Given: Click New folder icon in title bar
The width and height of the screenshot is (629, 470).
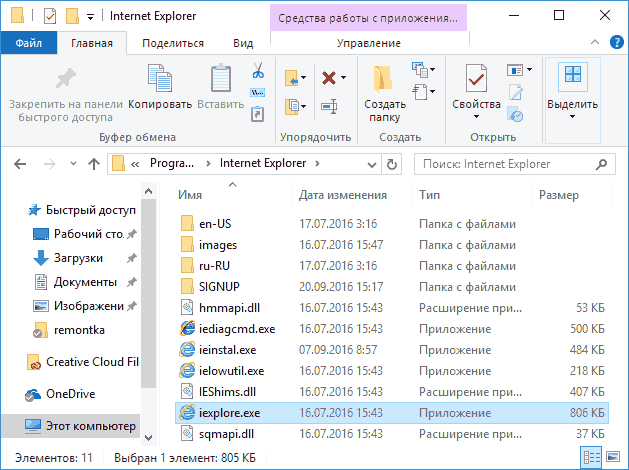Looking at the screenshot, I should pos(72,16).
